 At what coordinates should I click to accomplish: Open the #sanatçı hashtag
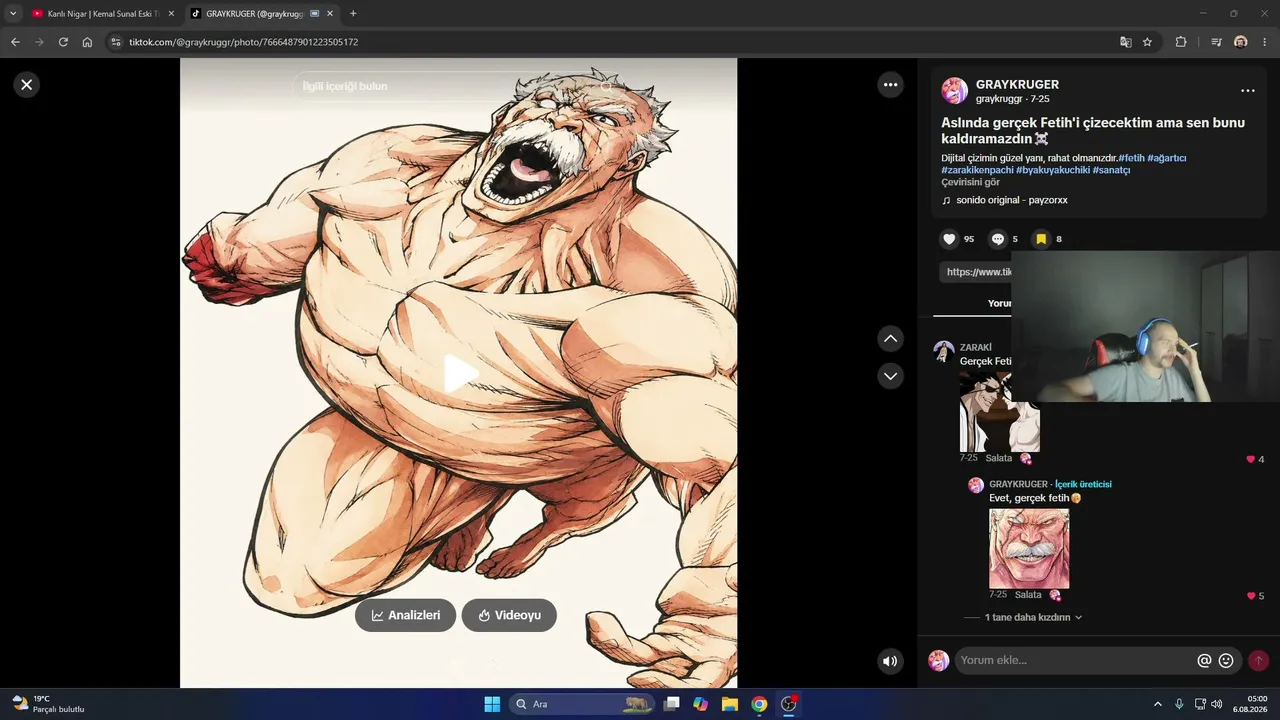pyautogui.click(x=1112, y=170)
